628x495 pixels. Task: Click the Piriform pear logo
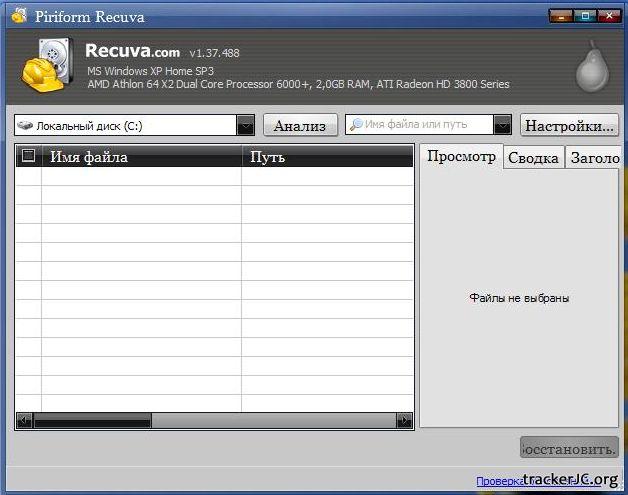[590, 66]
